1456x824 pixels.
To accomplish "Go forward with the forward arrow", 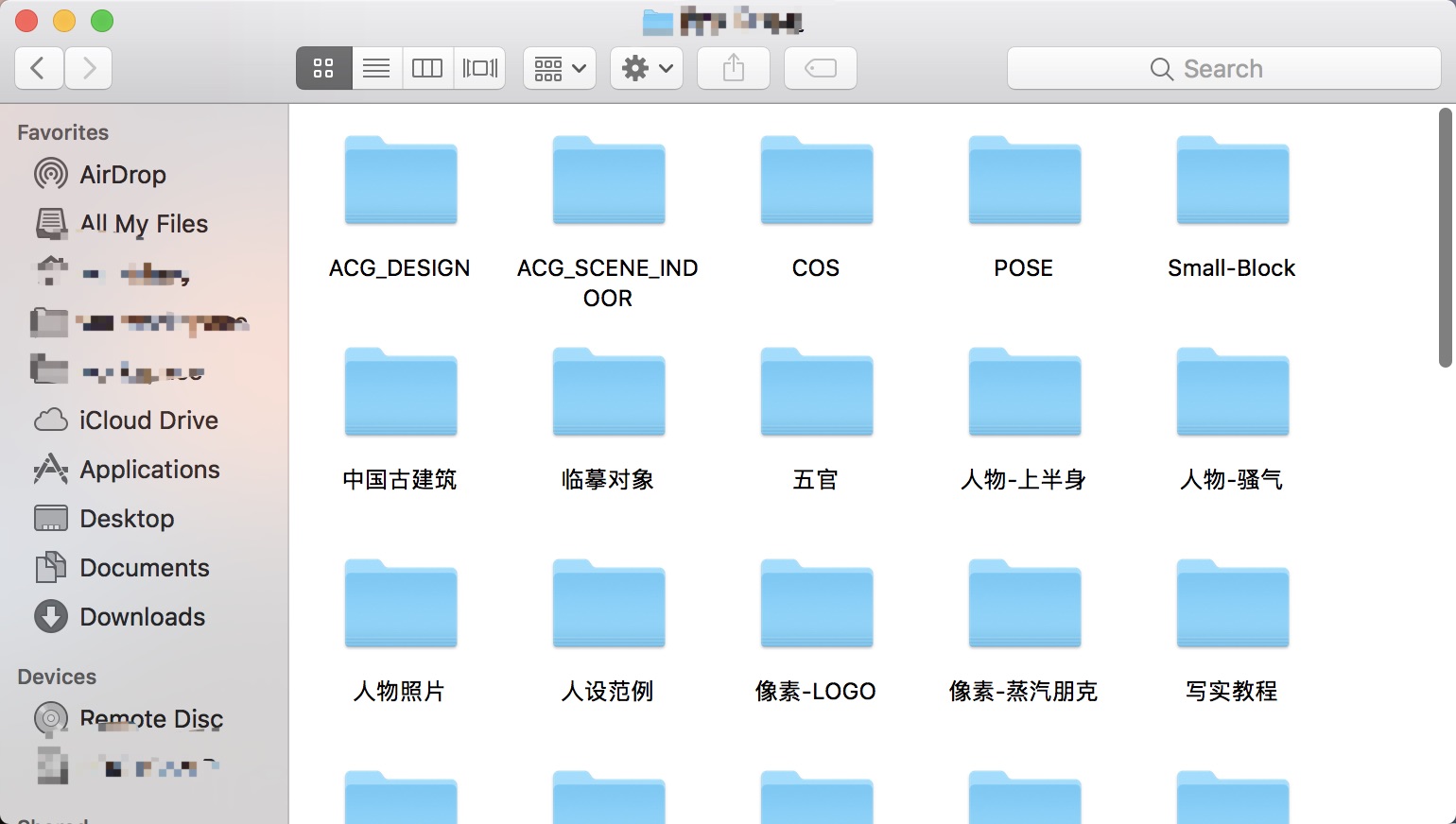I will click(x=89, y=68).
